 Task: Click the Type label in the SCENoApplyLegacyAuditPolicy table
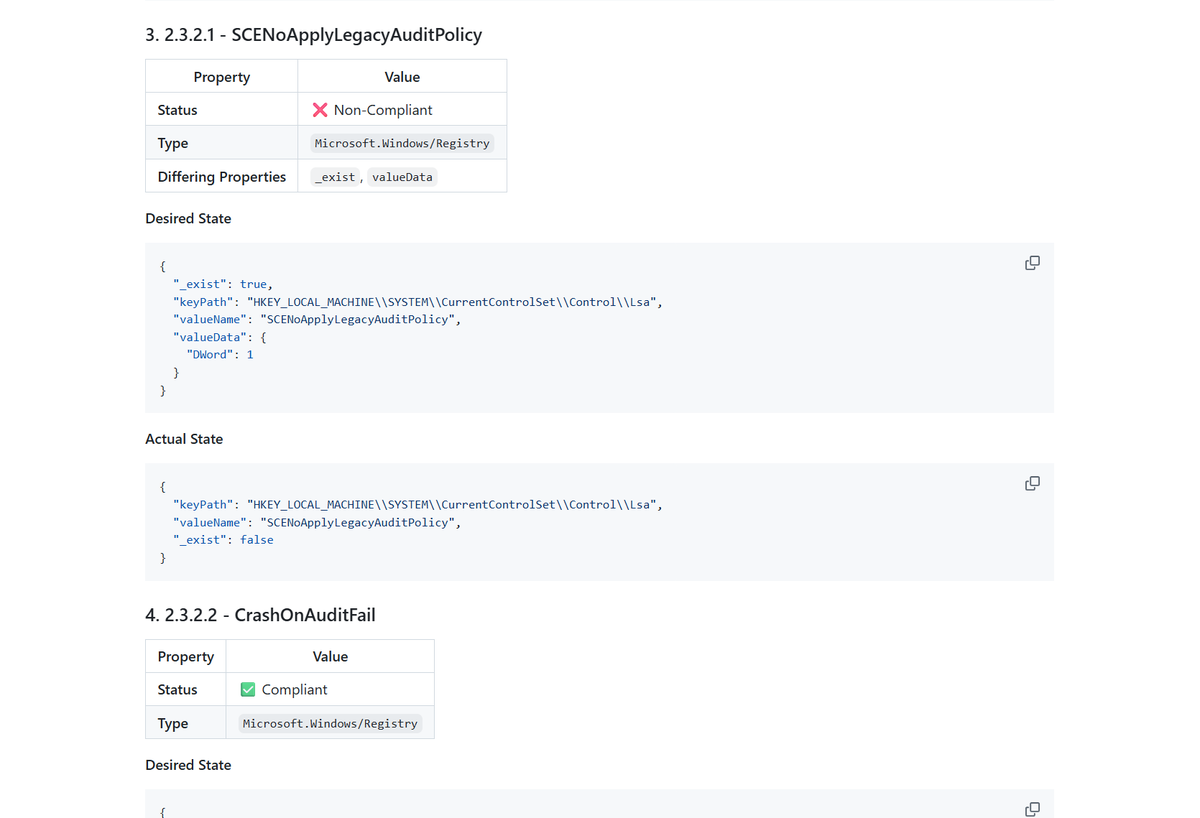pos(172,144)
